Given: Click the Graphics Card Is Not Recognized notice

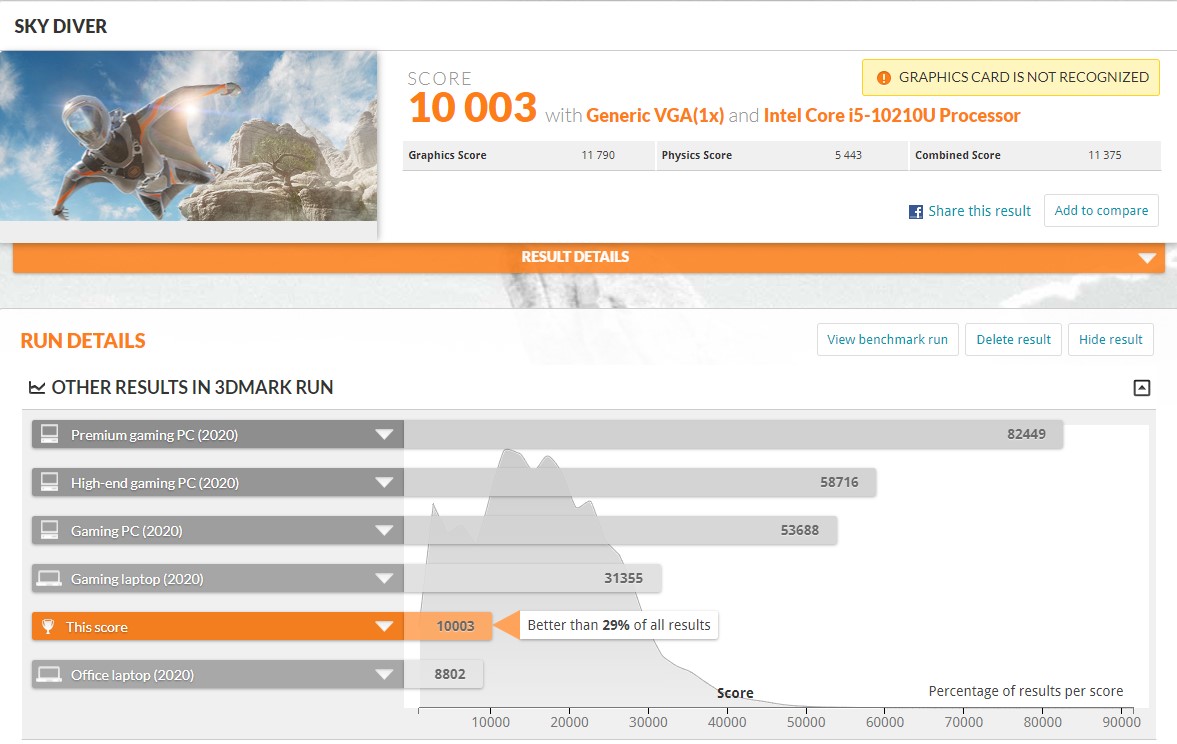Looking at the screenshot, I should tap(1010, 77).
